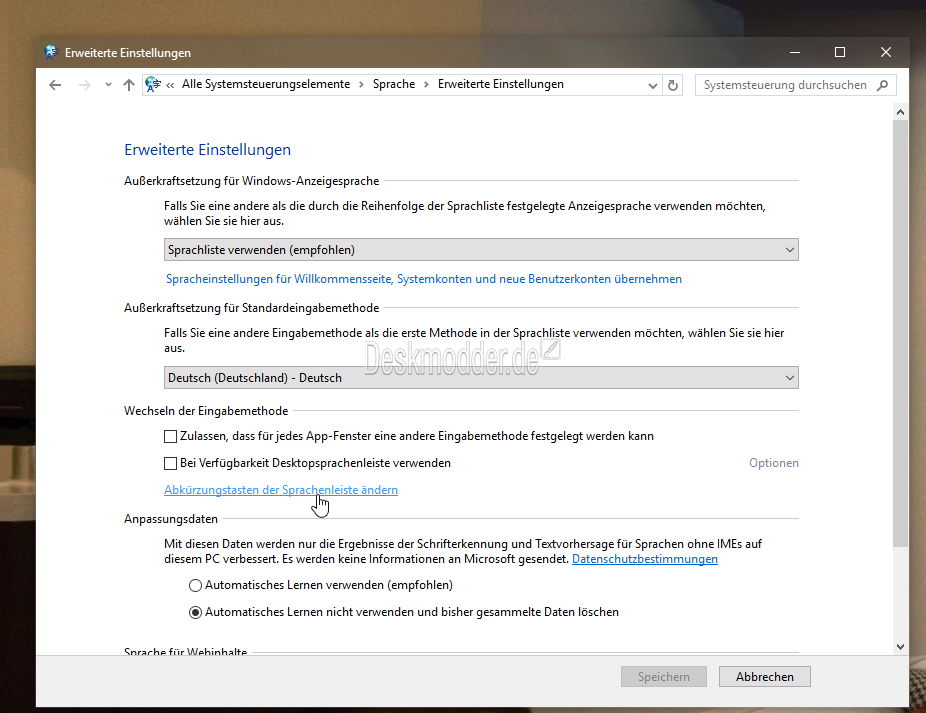Click the forward navigation arrow

84,85
